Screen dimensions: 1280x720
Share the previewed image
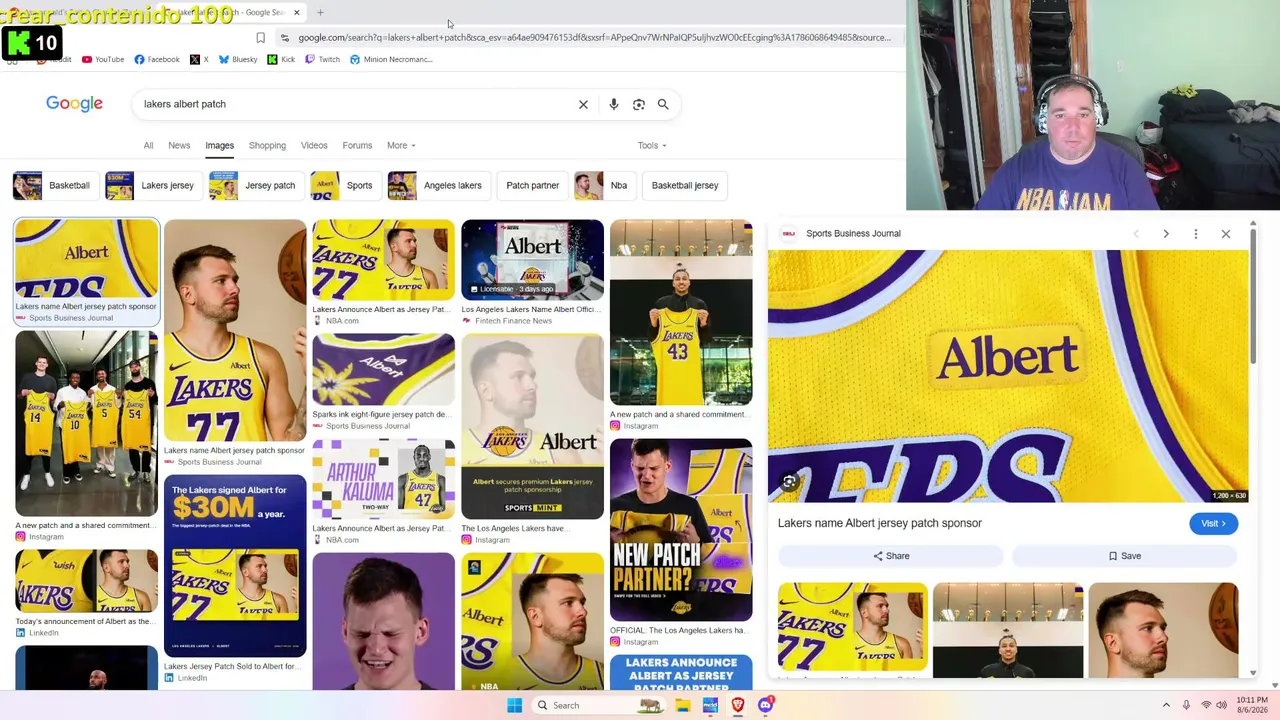pyautogui.click(x=891, y=556)
